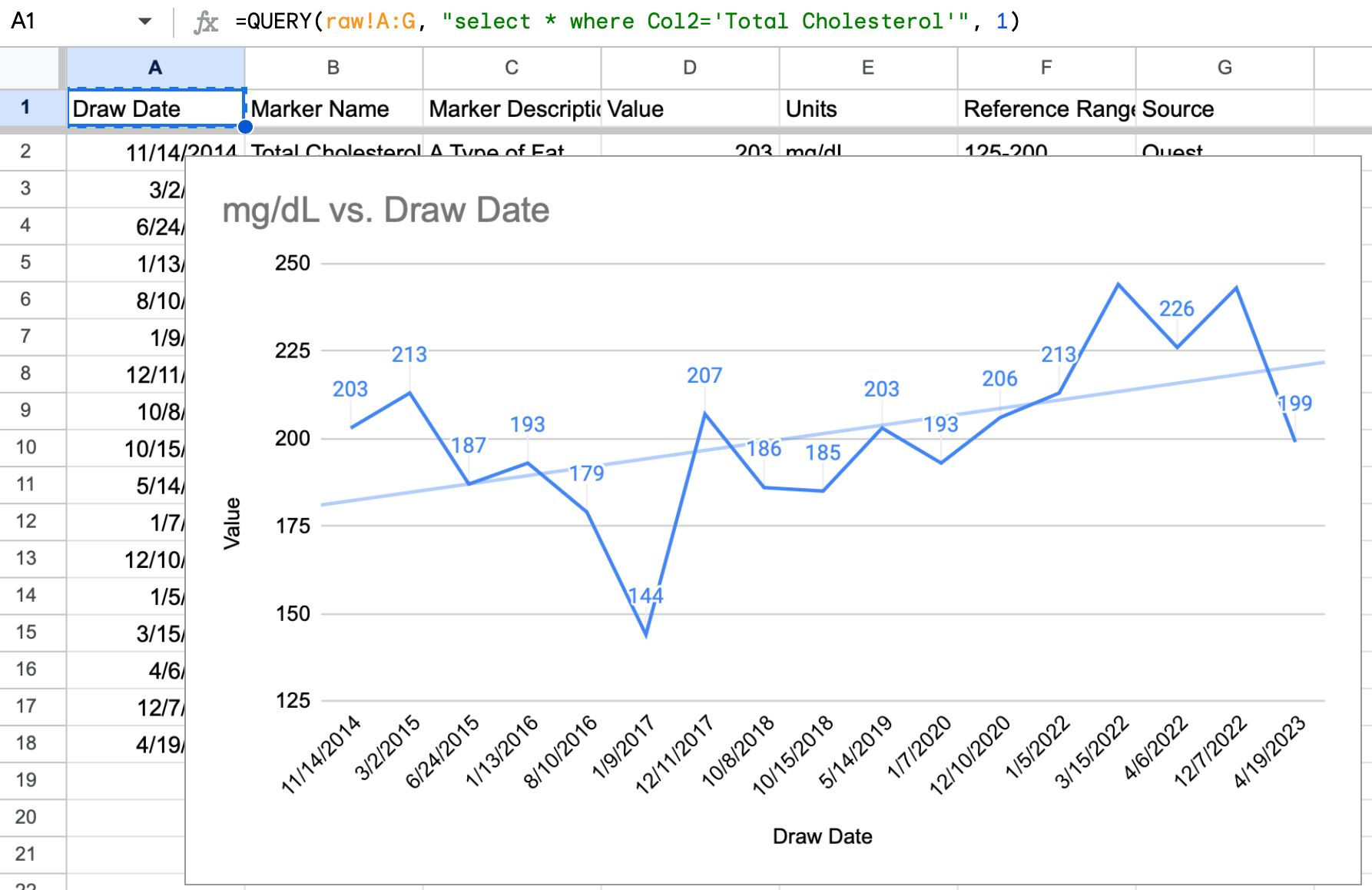Open the Name Box dropdown arrow

coord(144,21)
